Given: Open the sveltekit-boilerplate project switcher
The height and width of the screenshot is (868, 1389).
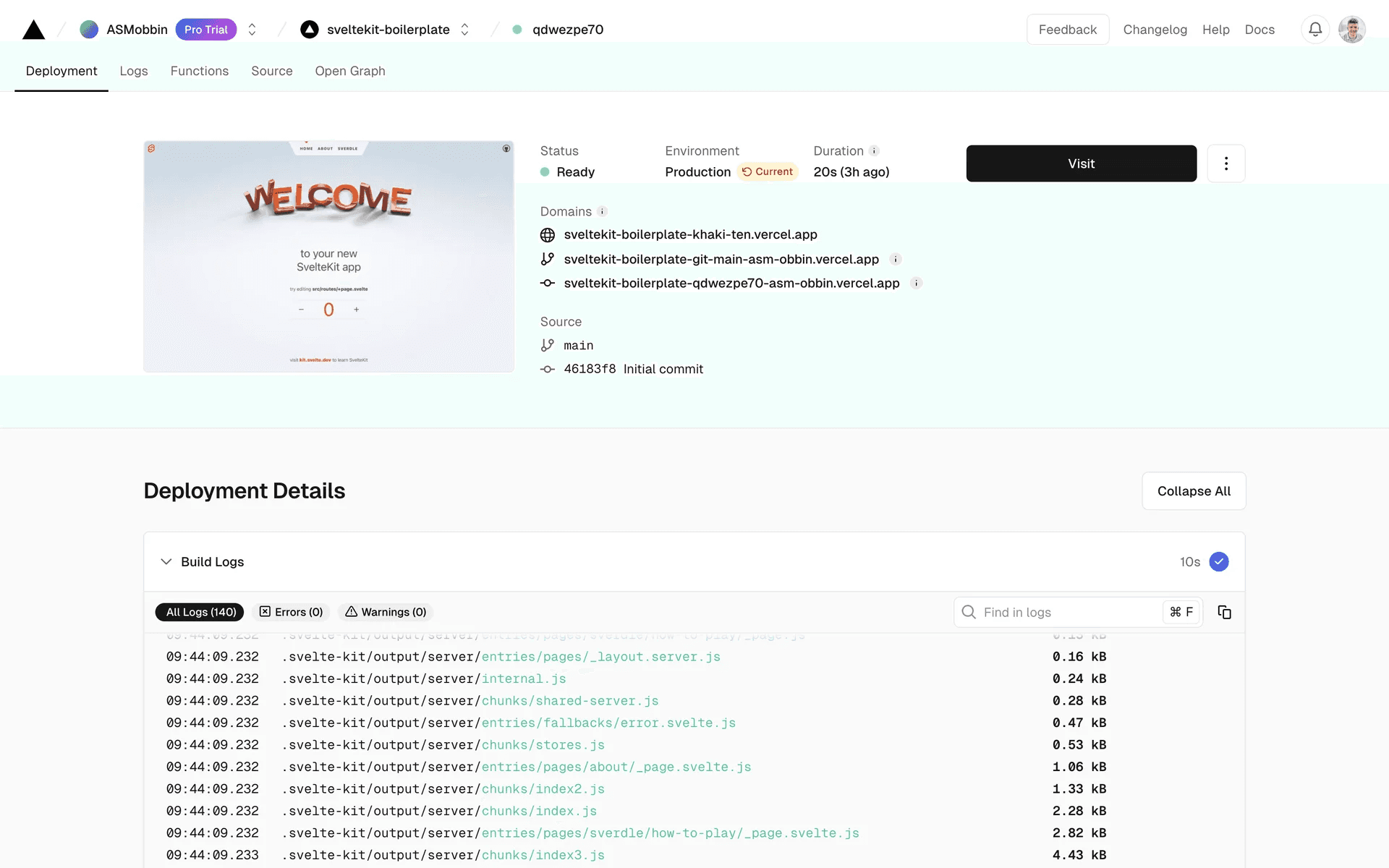Looking at the screenshot, I should click(x=464, y=30).
